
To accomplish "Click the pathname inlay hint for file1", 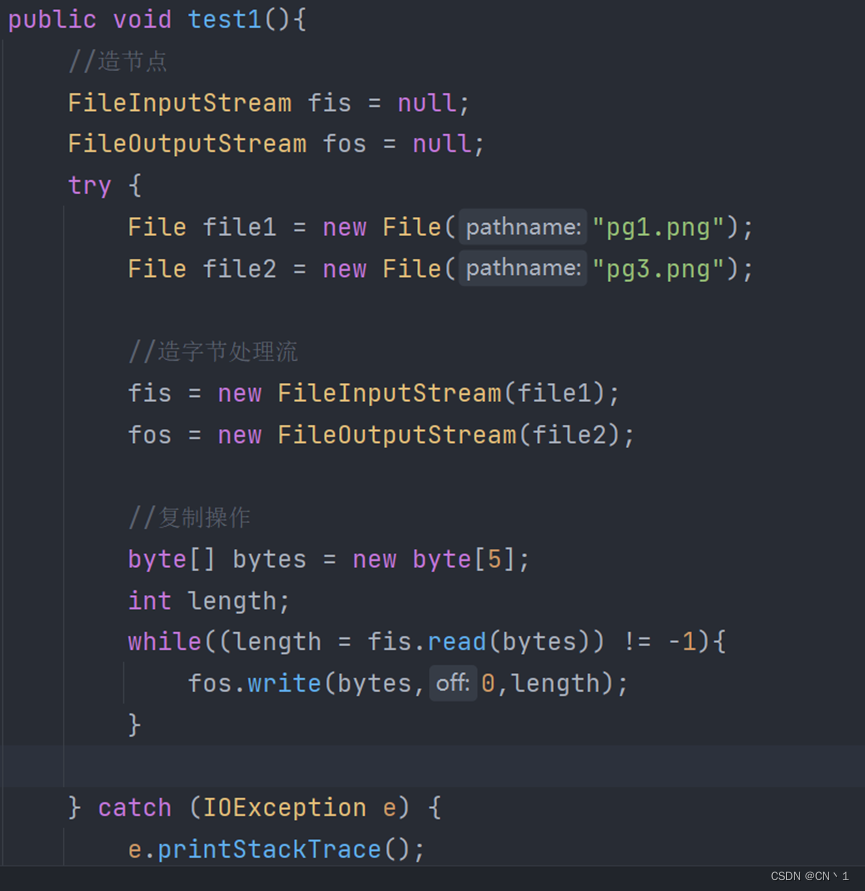I will pos(521,227).
